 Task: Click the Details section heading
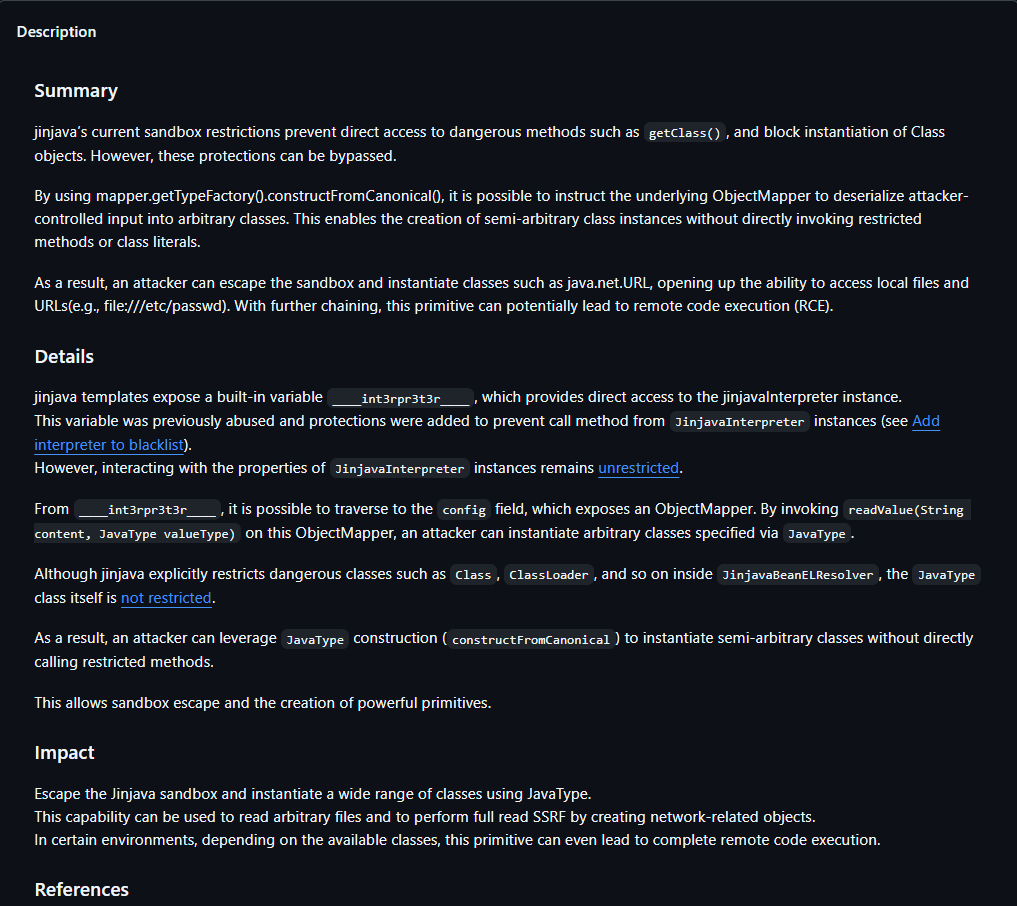(64, 357)
